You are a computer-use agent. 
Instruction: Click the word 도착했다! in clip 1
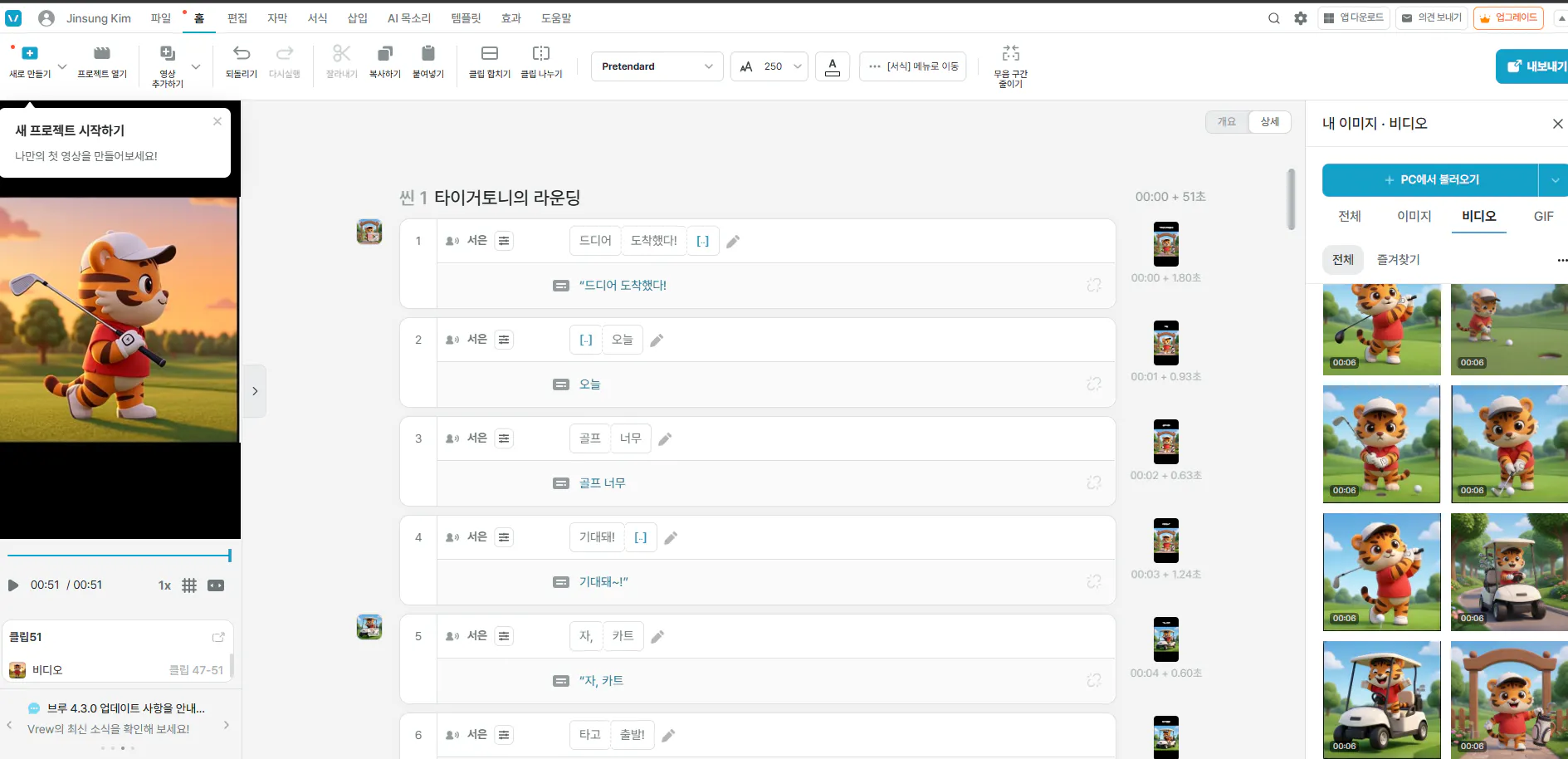(x=654, y=241)
